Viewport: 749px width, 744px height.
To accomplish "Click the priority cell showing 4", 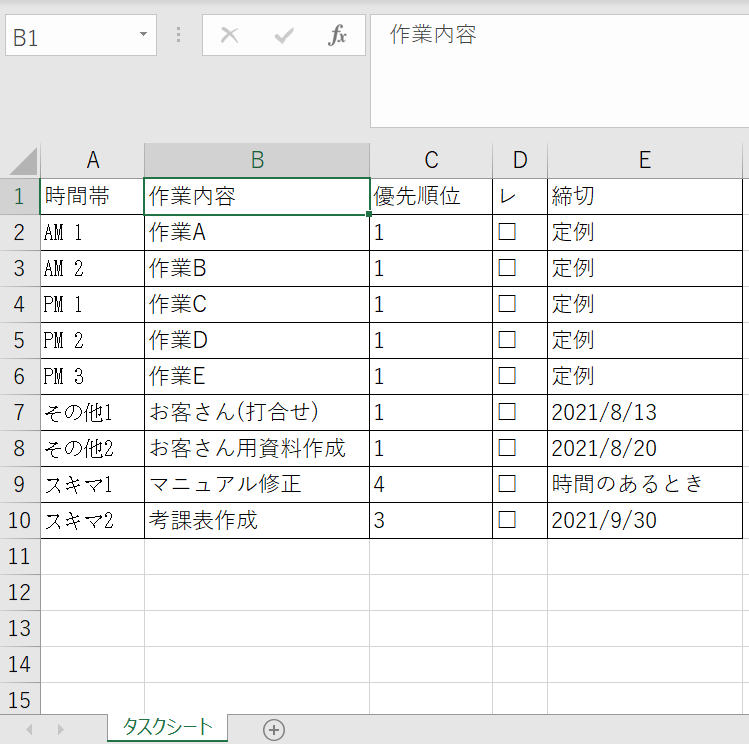I will coord(431,484).
